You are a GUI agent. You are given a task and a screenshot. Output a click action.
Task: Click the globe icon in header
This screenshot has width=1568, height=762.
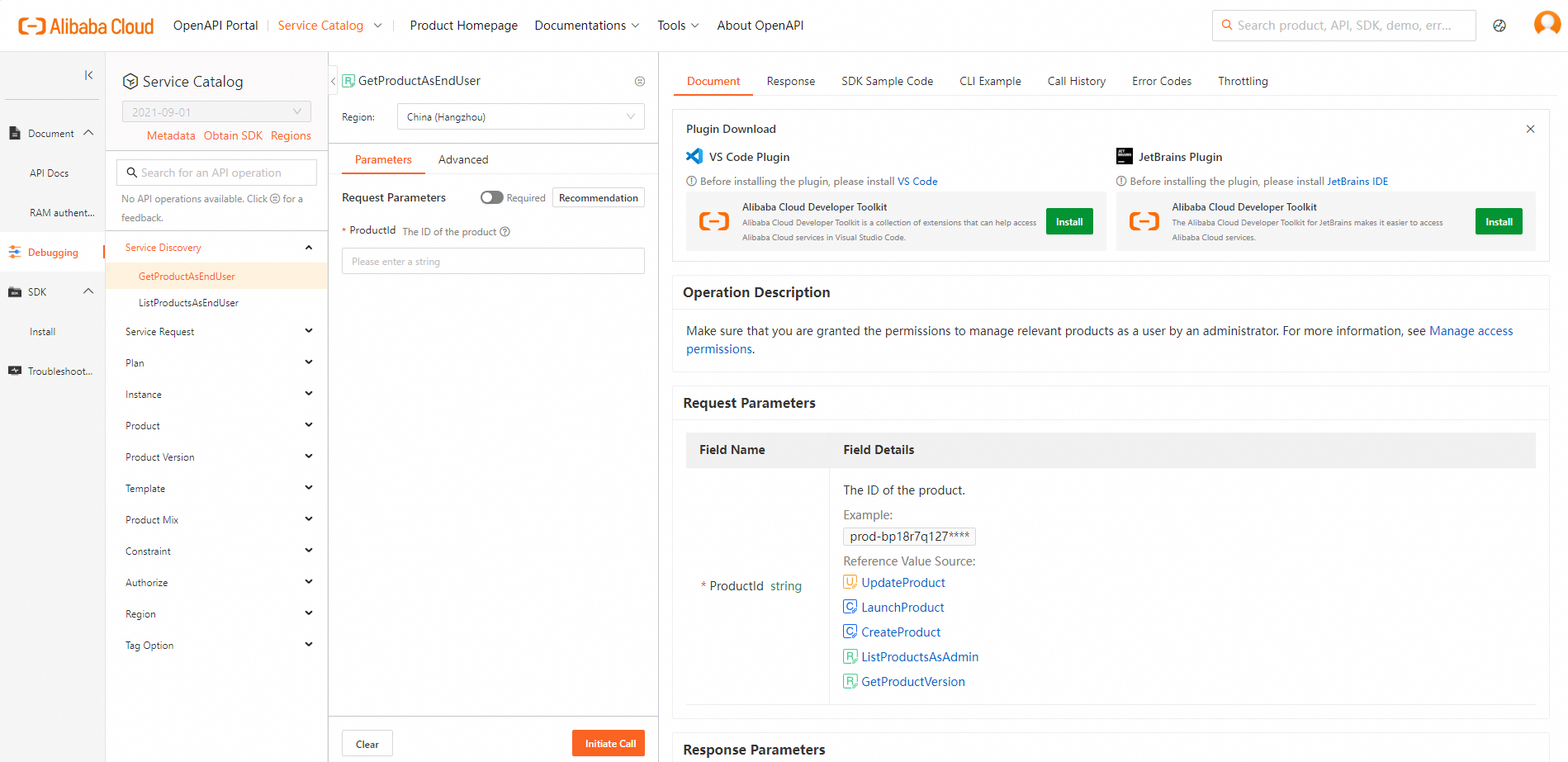(1499, 26)
